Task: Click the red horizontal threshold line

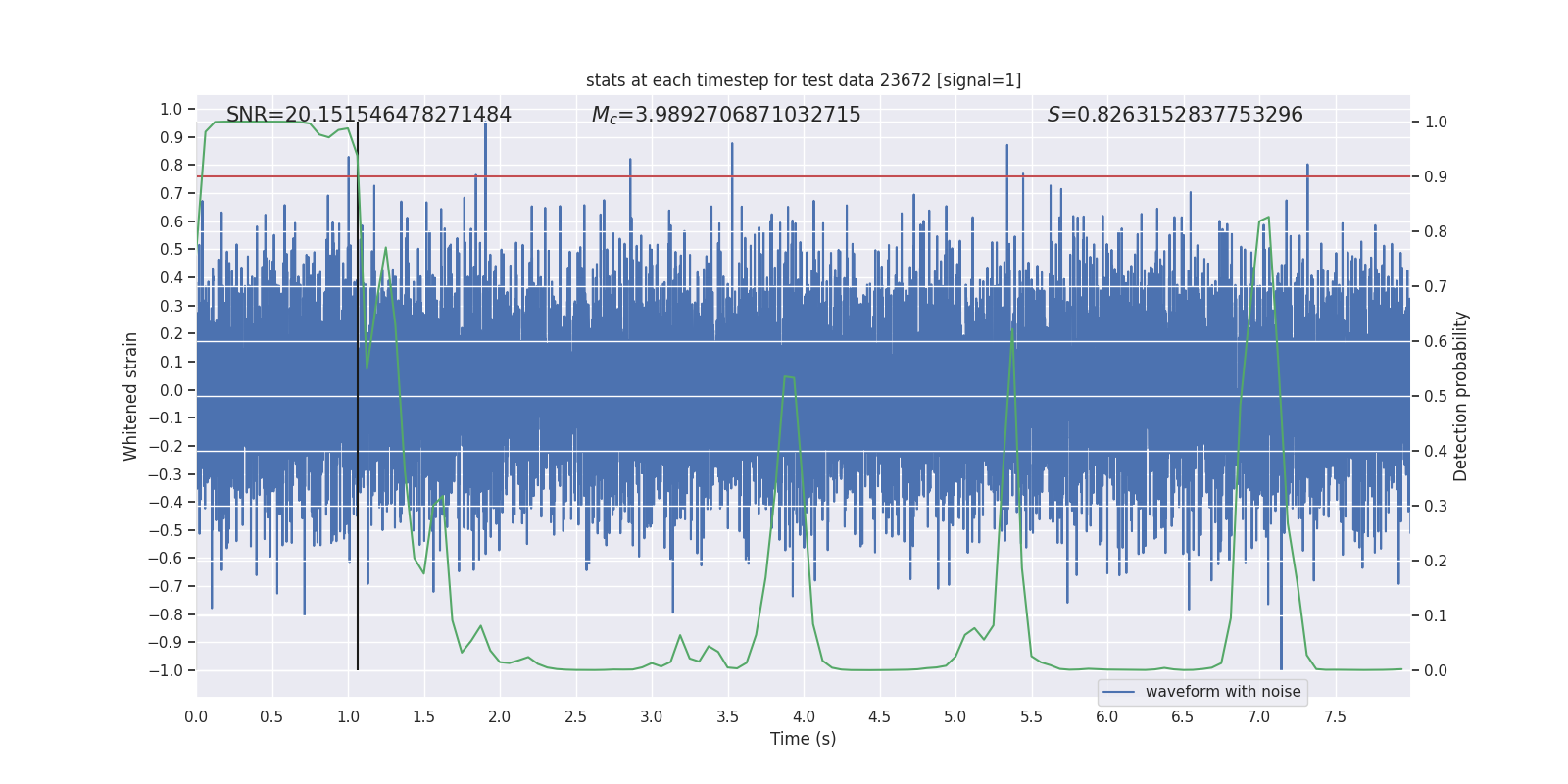Action: (x=804, y=176)
